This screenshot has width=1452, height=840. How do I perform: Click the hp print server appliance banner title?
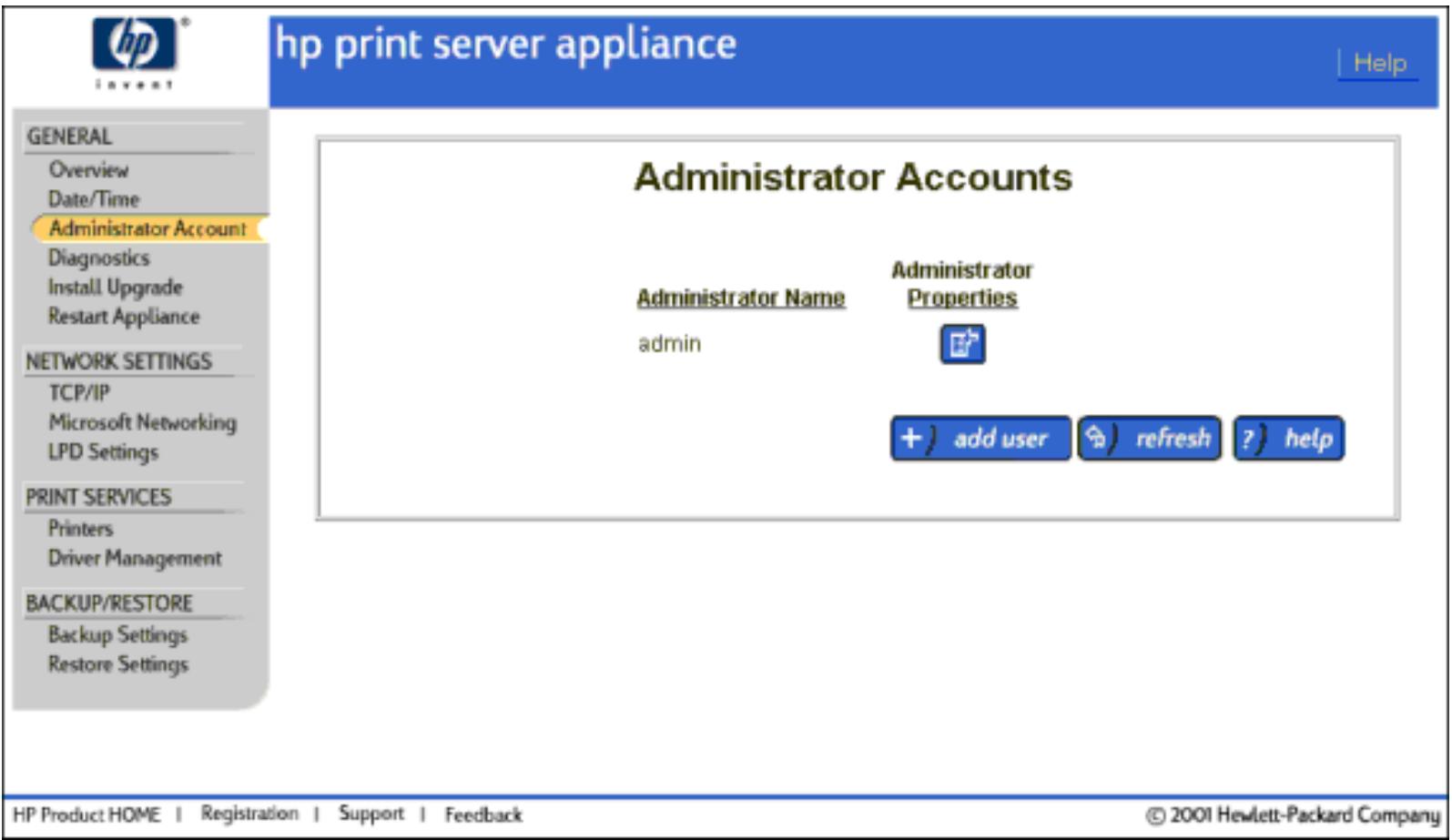(x=506, y=46)
